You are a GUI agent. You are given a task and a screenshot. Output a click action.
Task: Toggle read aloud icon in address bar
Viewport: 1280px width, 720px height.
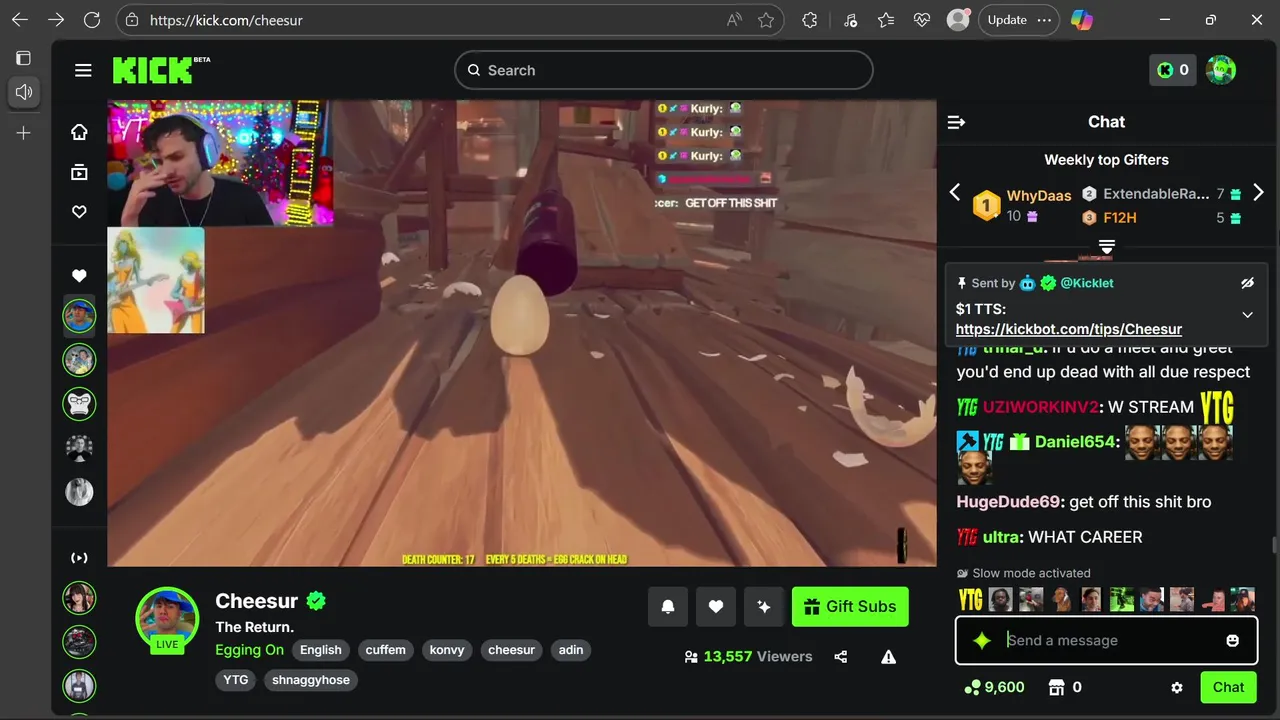pyautogui.click(x=734, y=20)
